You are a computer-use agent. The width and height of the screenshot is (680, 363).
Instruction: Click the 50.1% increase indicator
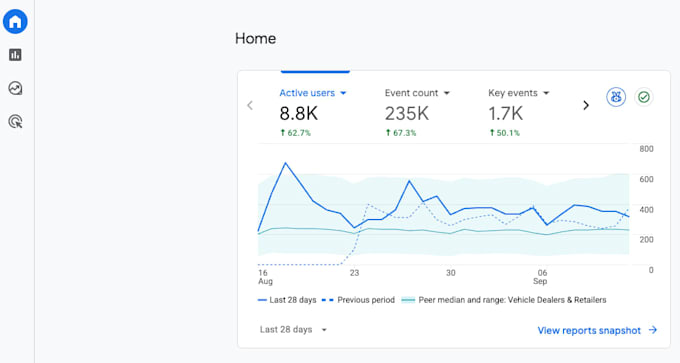click(504, 133)
